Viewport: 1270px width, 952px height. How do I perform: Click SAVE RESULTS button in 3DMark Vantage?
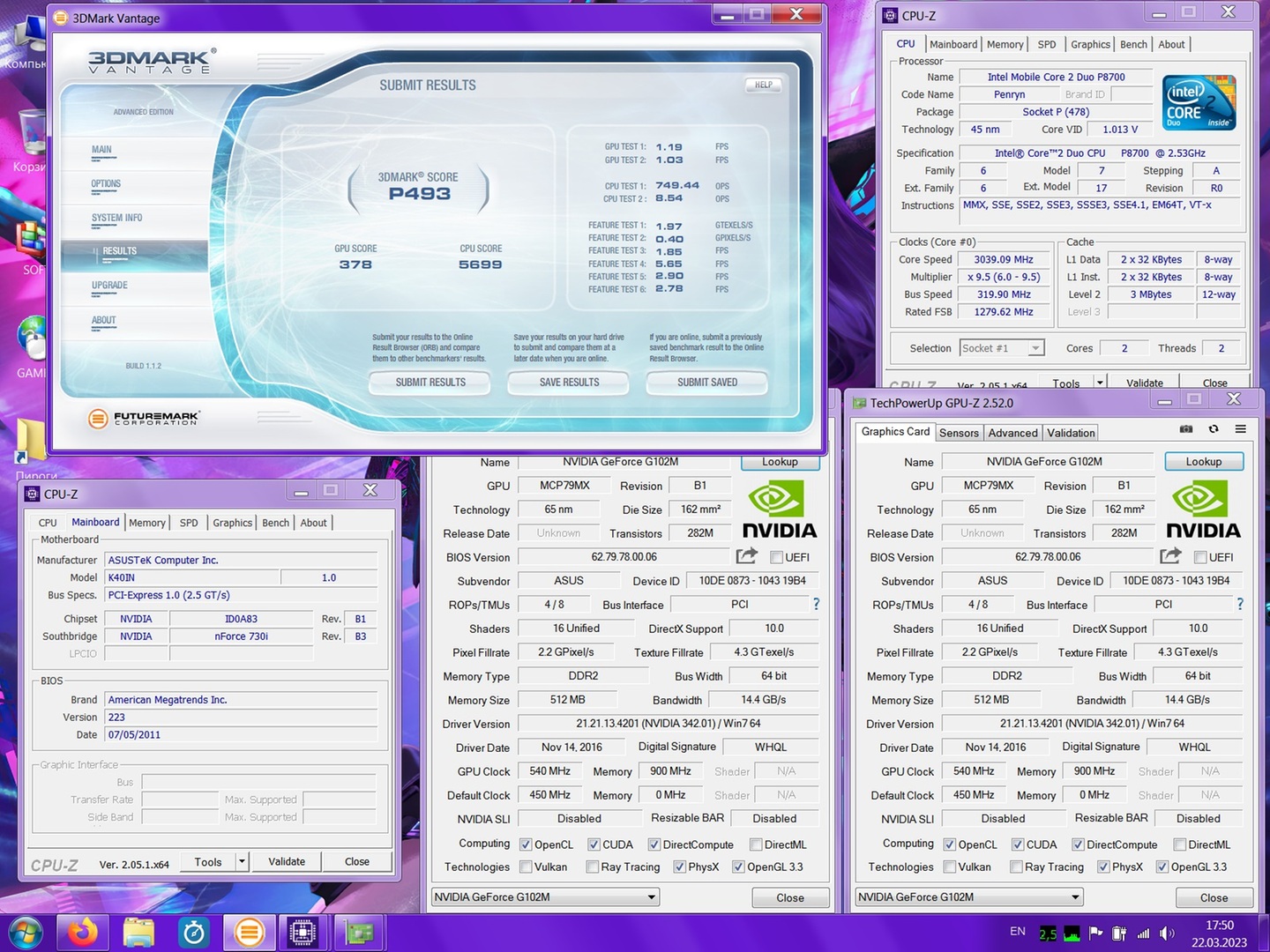[x=569, y=383]
